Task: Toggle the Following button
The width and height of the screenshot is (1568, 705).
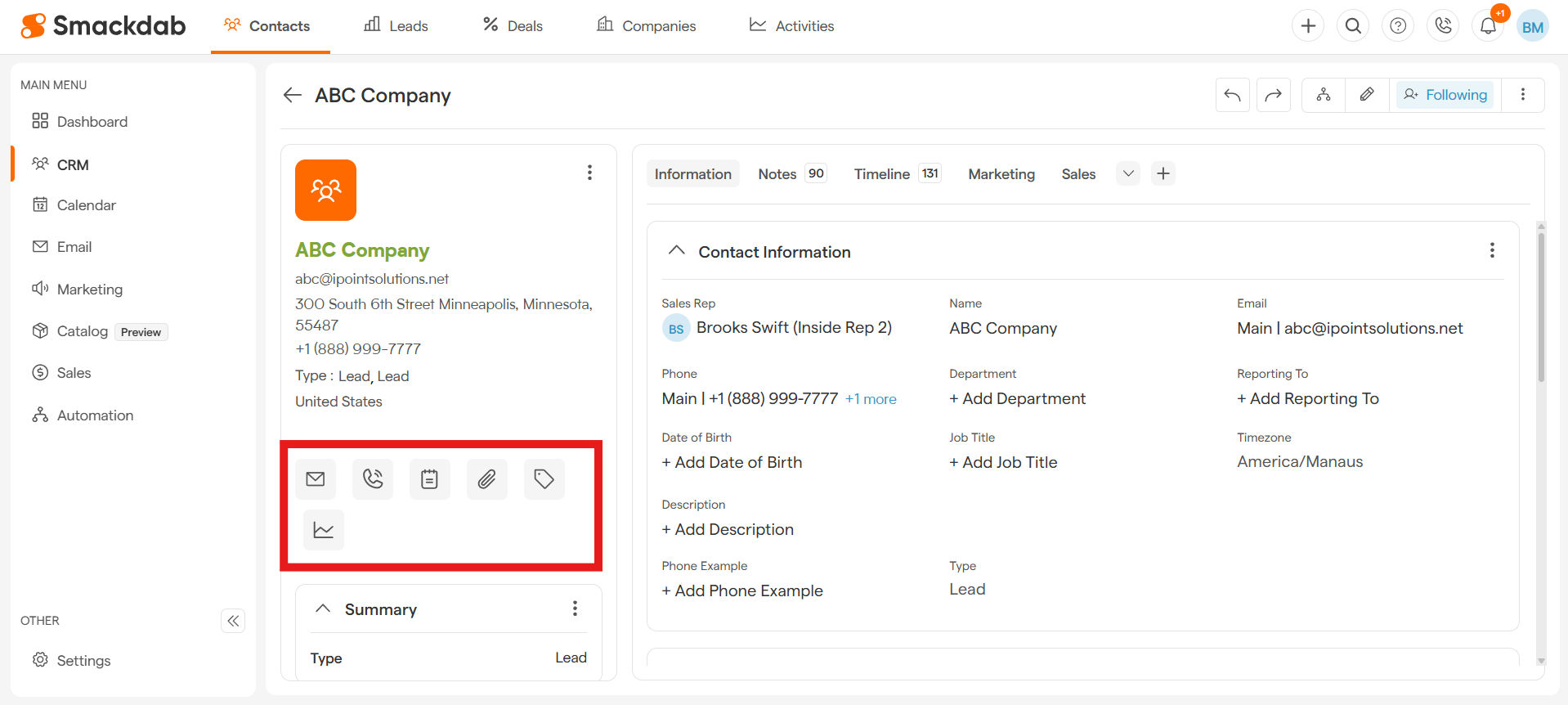Action: tap(1445, 95)
